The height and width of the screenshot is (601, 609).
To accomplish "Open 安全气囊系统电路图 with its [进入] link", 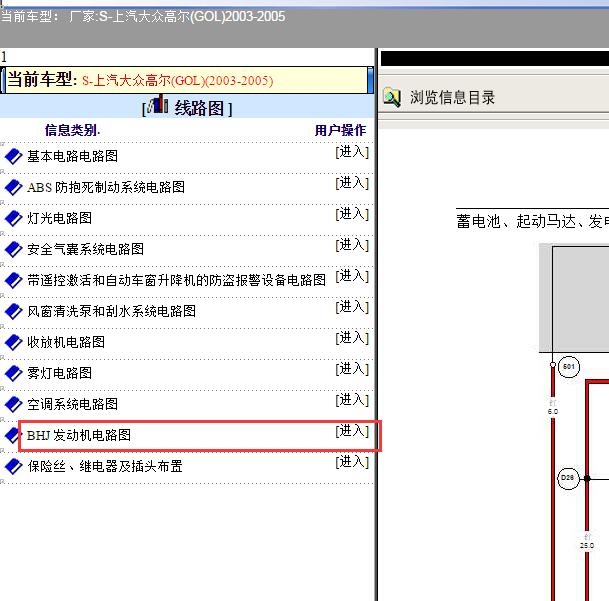I will click(352, 245).
